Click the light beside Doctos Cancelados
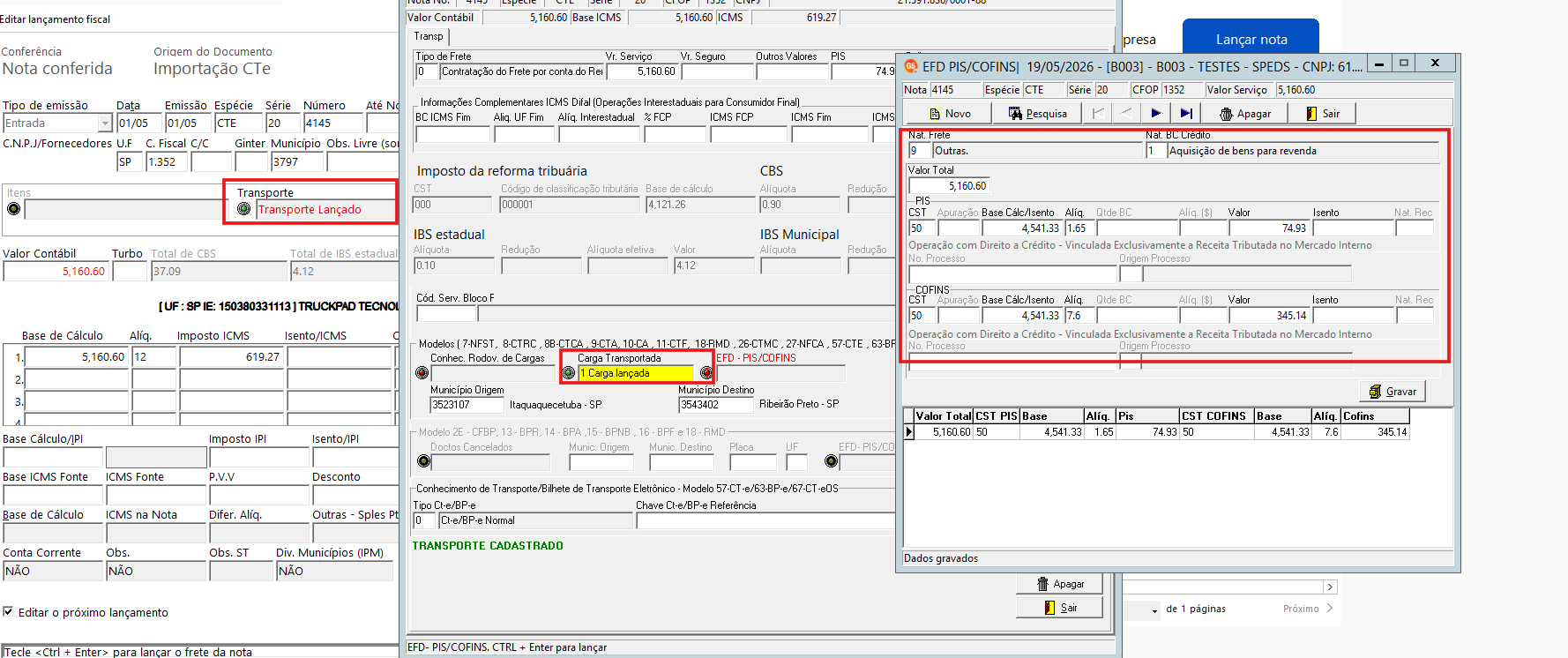The image size is (1568, 658). [423, 461]
